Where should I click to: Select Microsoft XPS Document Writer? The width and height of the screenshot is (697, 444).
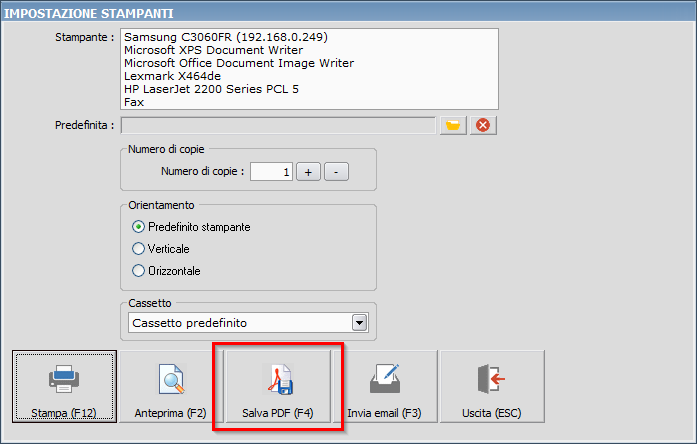[x=309, y=50]
